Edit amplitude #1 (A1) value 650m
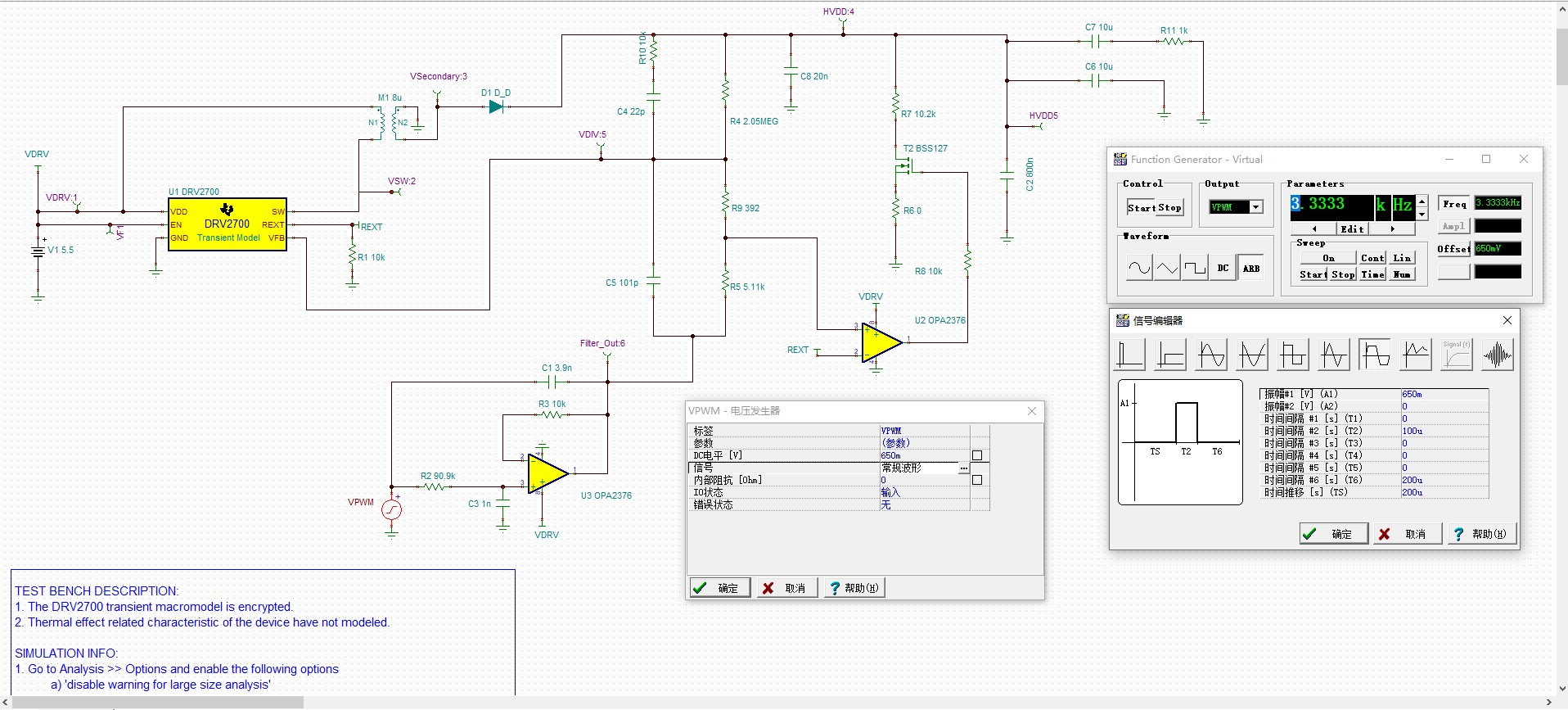This screenshot has width=1568, height=710. click(1444, 394)
